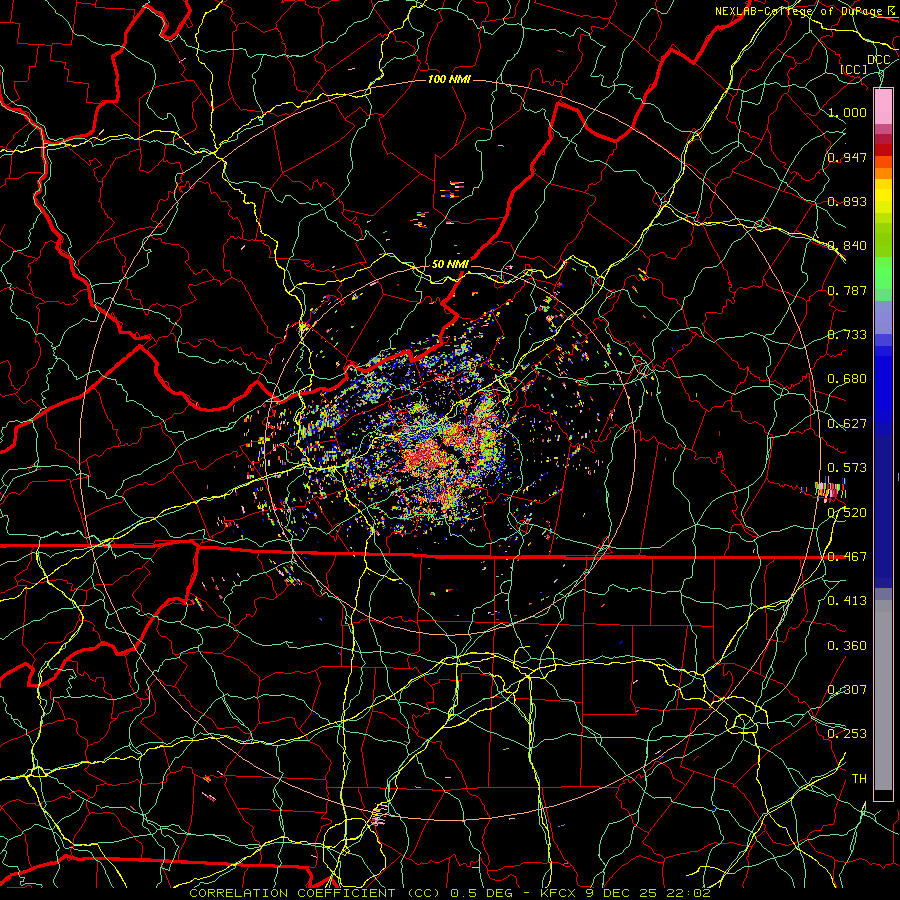Click the 0.307 scale value
The image size is (900, 900).
click(847, 689)
